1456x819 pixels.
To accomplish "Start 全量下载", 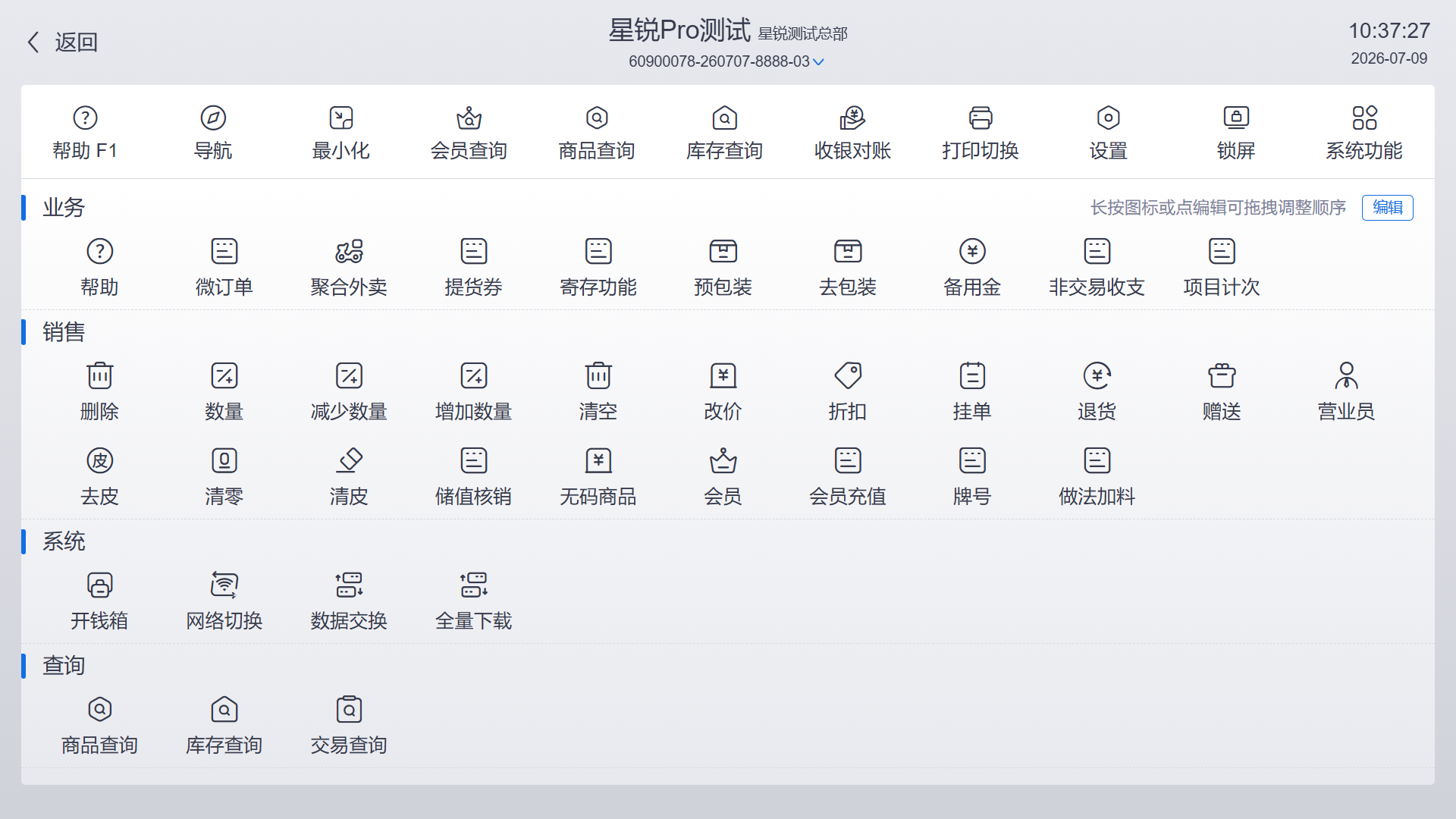I will (x=474, y=601).
